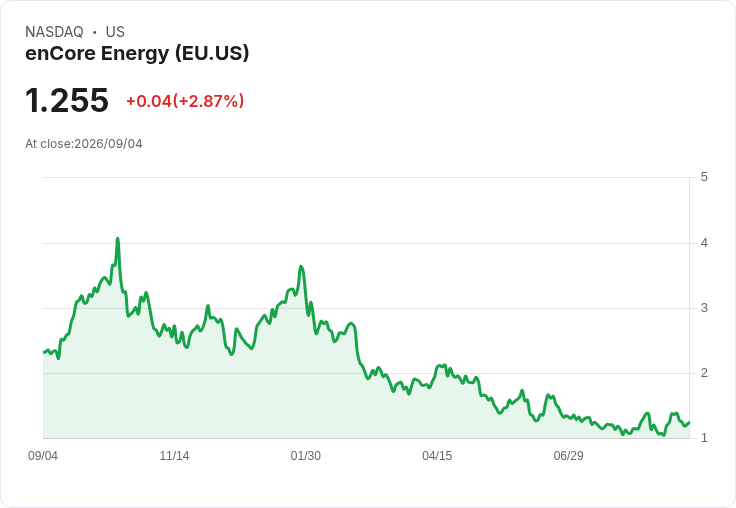Click the 5 value on price axis
This screenshot has width=736, height=508.
(x=704, y=177)
